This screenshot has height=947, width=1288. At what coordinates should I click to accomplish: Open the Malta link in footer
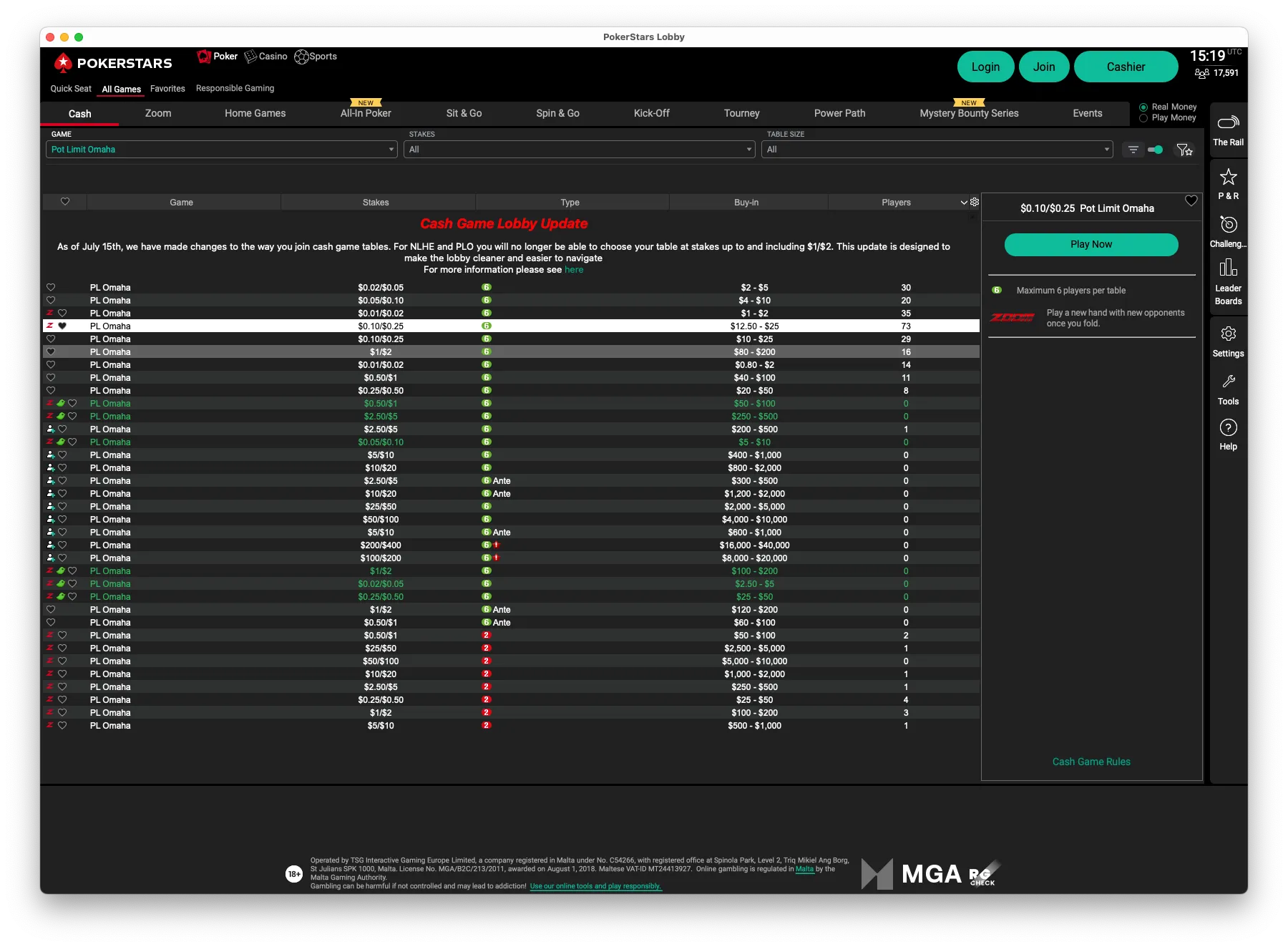pyautogui.click(x=804, y=869)
